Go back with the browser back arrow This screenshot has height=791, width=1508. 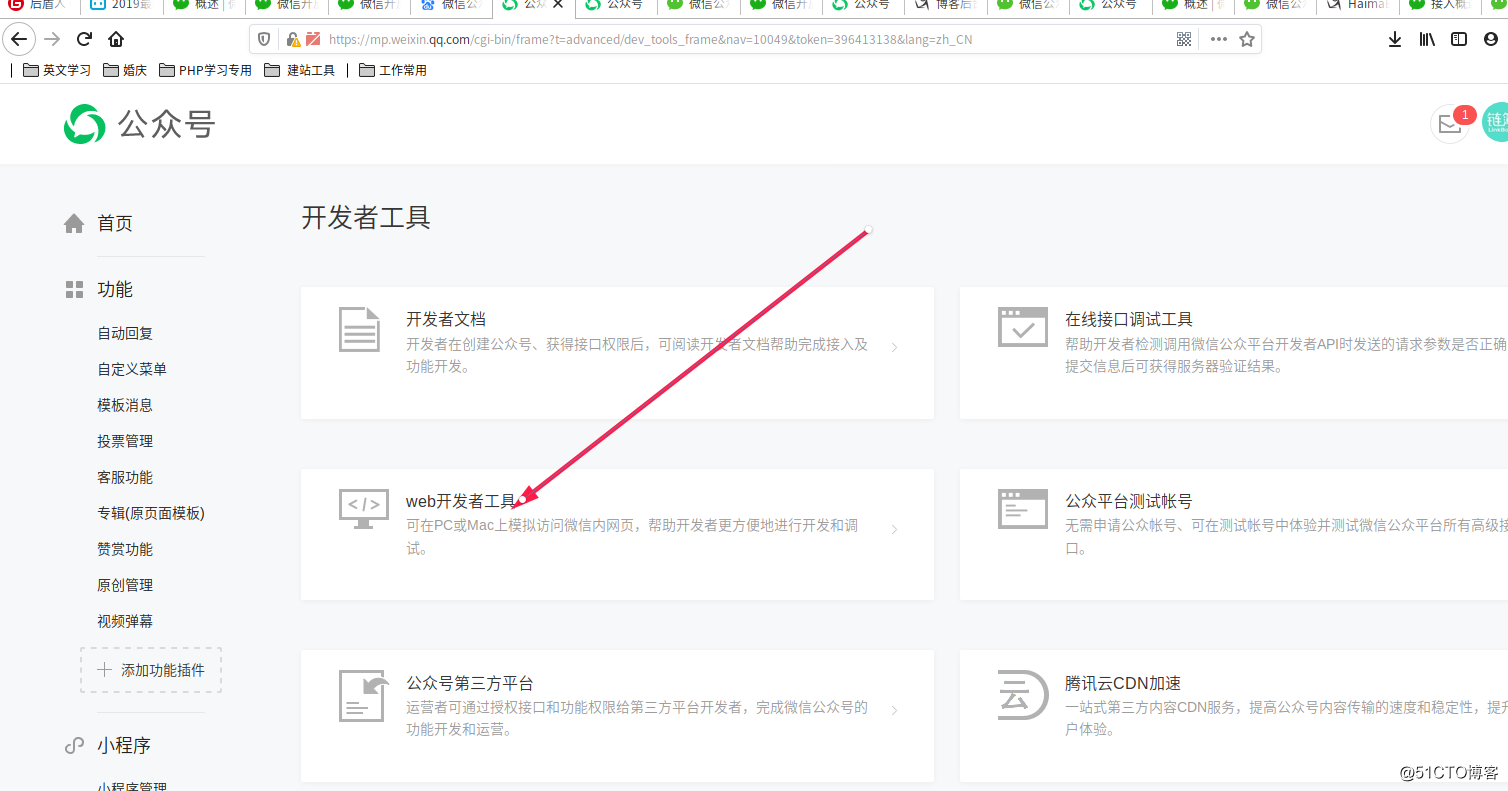19,39
